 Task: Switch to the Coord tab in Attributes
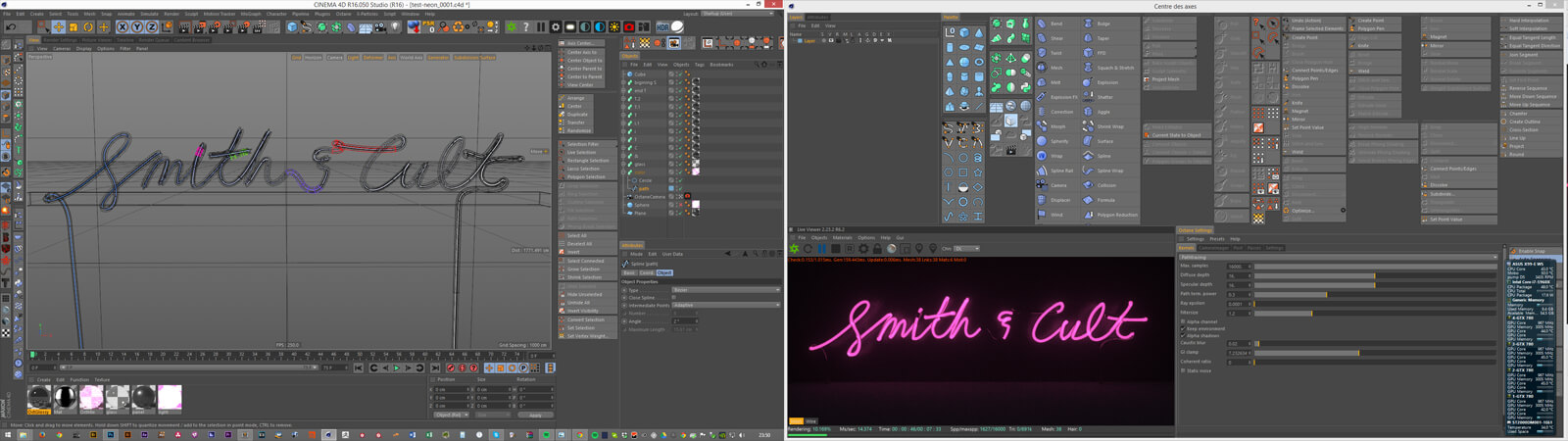(647, 272)
